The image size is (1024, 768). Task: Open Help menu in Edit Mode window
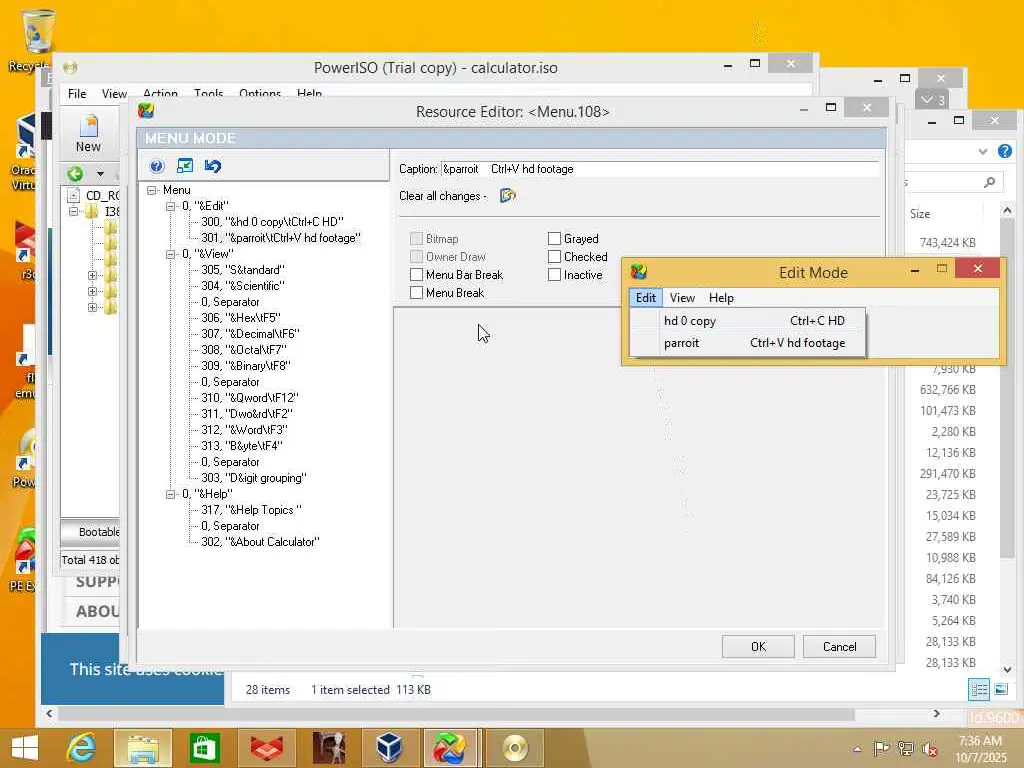(x=721, y=298)
